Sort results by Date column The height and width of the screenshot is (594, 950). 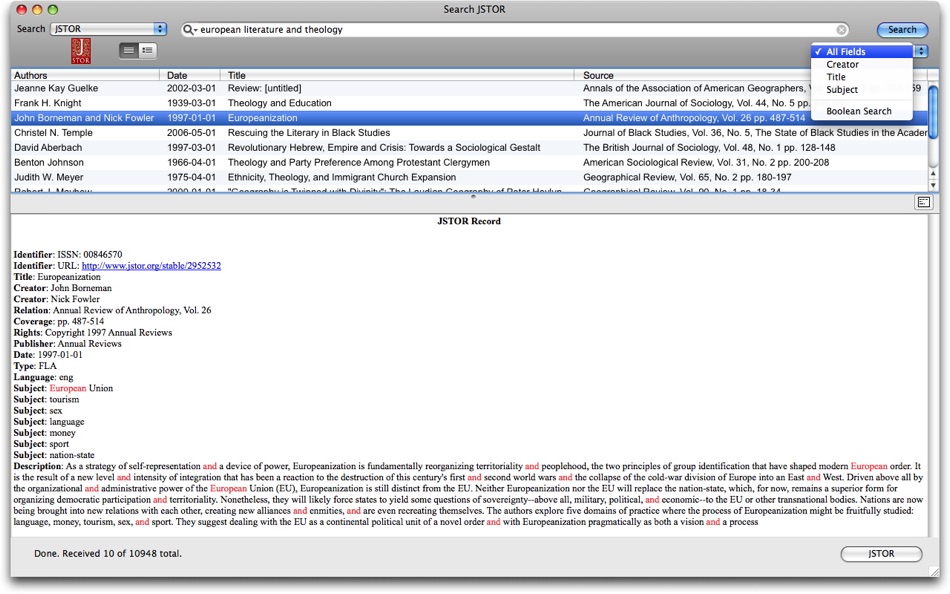click(190, 75)
